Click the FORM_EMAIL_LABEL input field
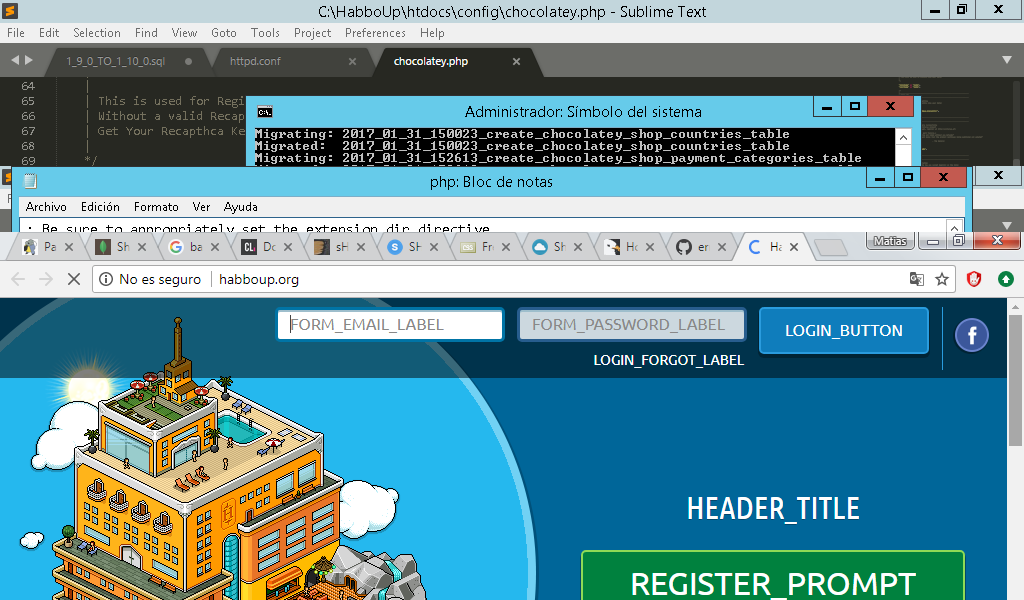 391,324
